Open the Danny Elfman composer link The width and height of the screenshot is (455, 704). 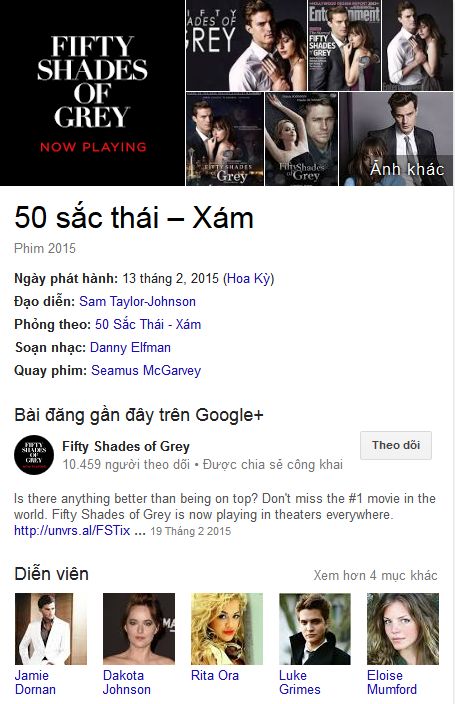pyautogui.click(x=130, y=348)
